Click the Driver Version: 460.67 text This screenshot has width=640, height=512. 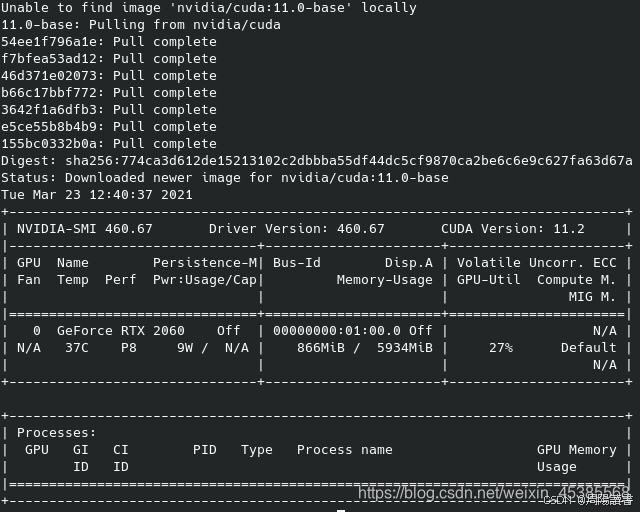point(297,229)
